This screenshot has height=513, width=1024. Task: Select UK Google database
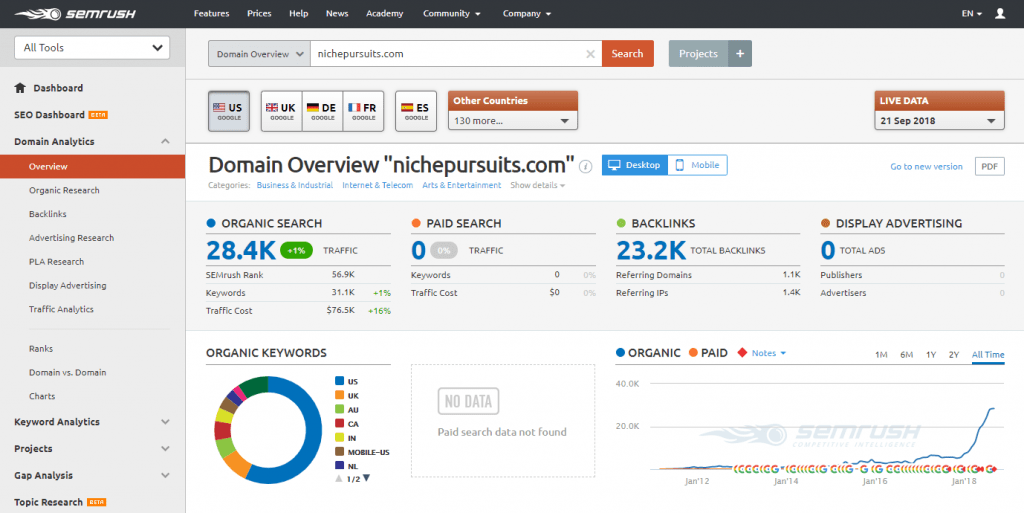tap(281, 111)
